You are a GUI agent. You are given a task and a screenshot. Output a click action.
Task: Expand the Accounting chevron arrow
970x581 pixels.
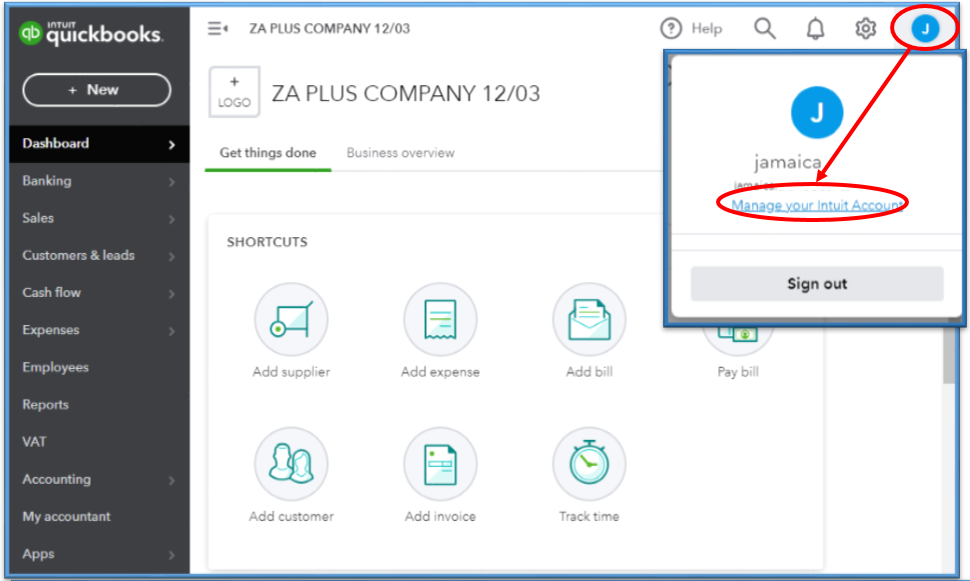[172, 480]
